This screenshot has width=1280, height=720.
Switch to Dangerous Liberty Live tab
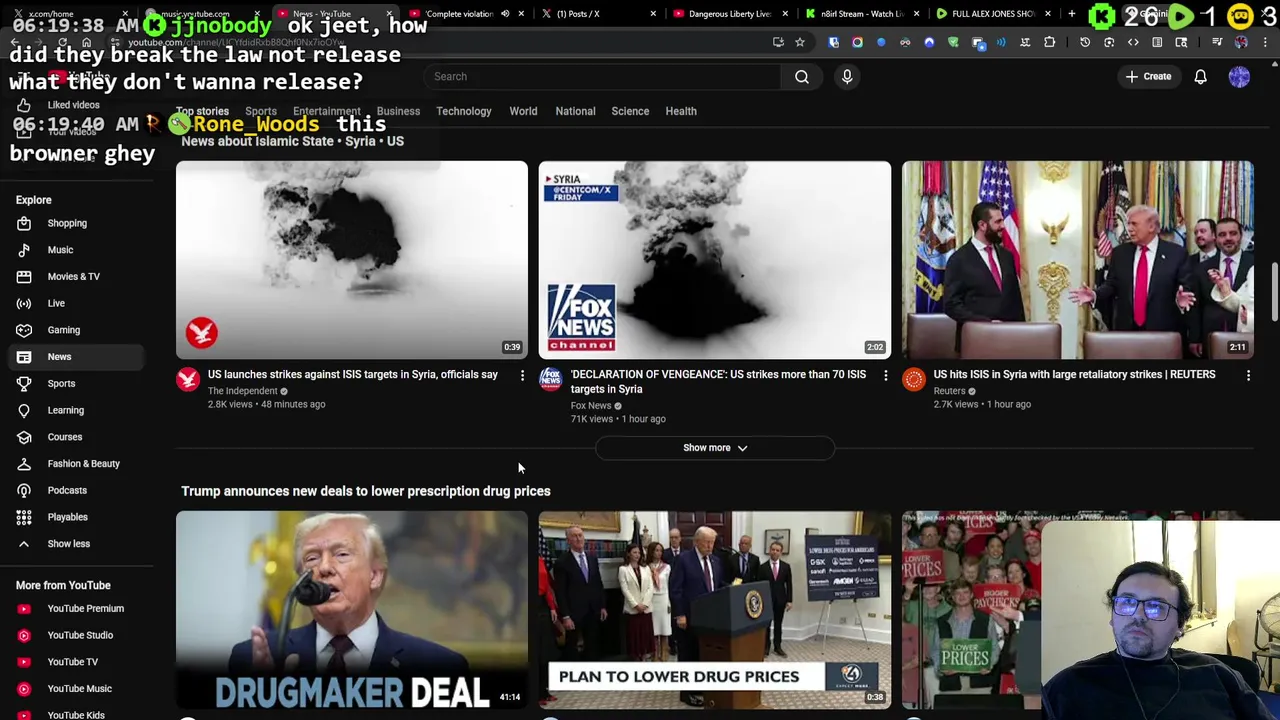[730, 14]
